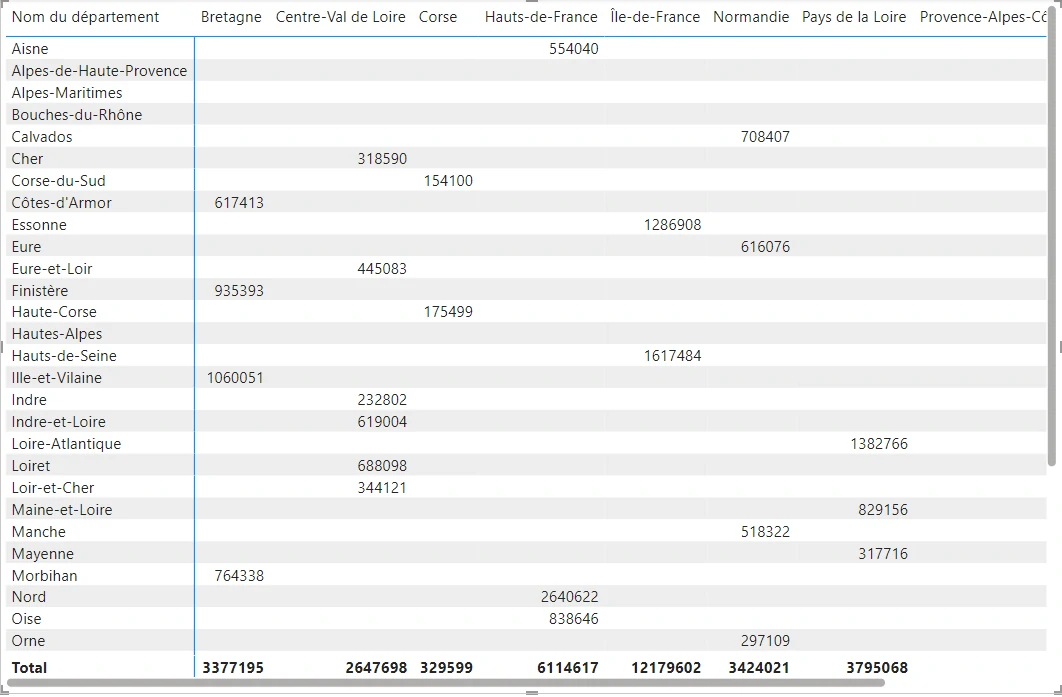
Task: Click the Centre-Val de Loire column header
Action: pos(340,17)
